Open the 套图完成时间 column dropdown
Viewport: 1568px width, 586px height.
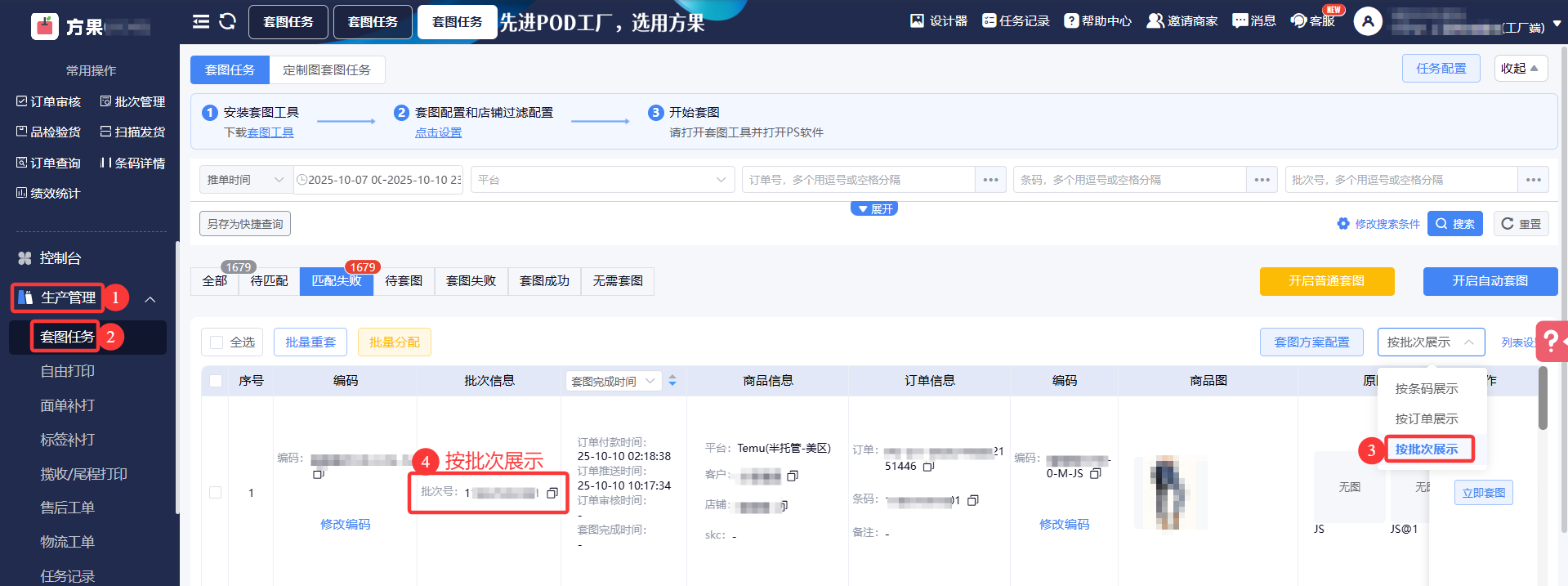click(x=613, y=382)
